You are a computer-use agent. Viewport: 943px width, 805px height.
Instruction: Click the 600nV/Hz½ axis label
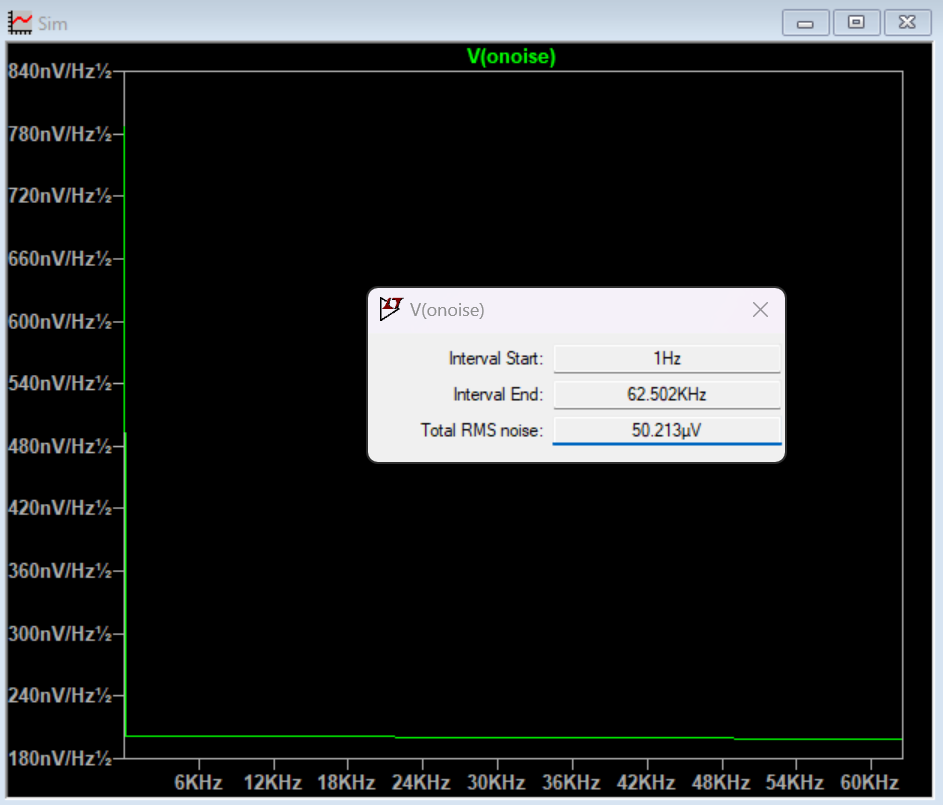point(60,322)
